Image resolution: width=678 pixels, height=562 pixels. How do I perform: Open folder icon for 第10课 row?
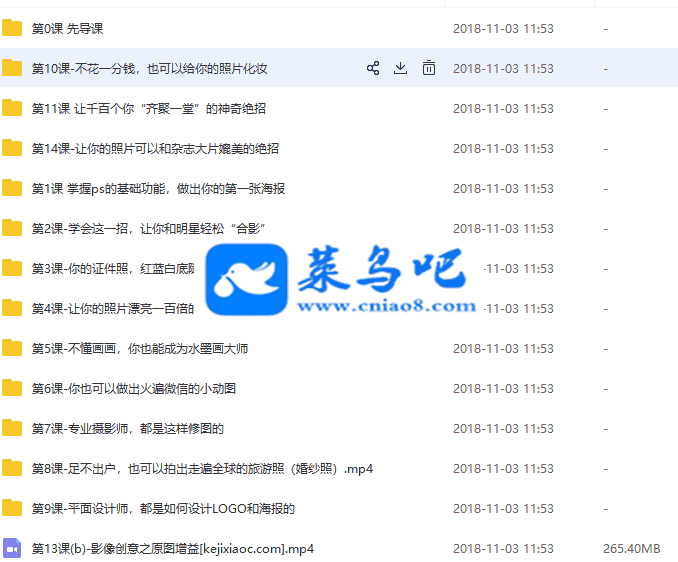click(x=12, y=68)
